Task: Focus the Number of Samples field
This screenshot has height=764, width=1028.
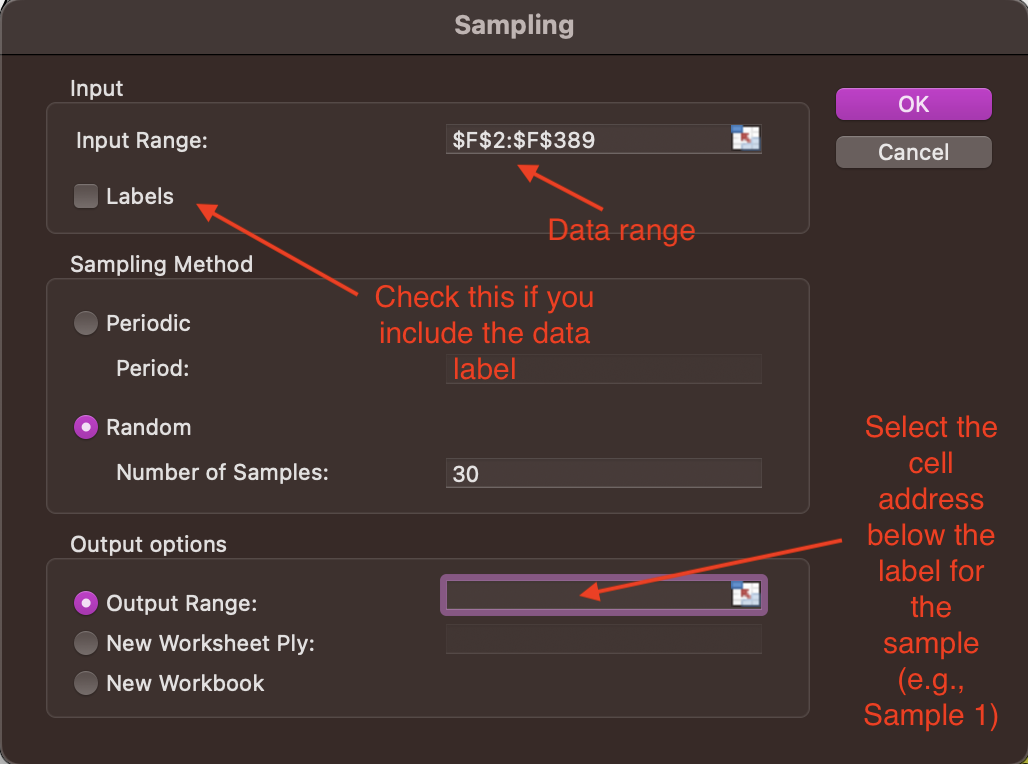Action: coord(603,473)
